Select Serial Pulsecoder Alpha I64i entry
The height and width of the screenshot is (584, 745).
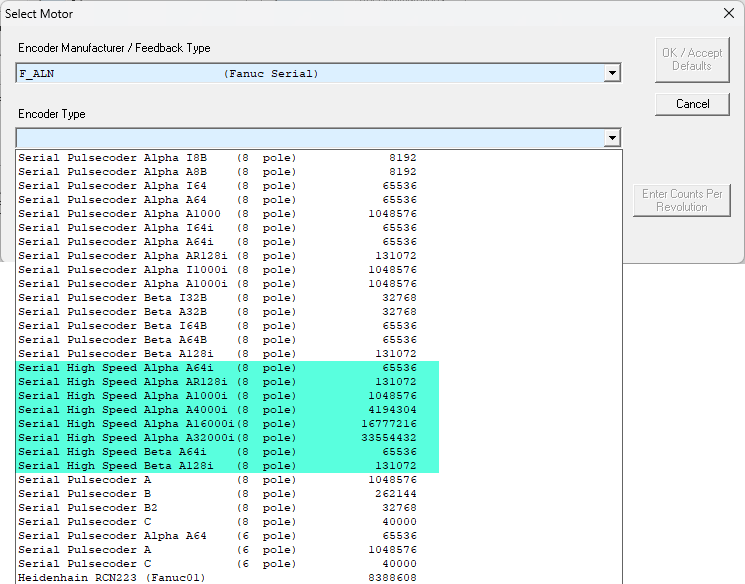click(x=319, y=228)
